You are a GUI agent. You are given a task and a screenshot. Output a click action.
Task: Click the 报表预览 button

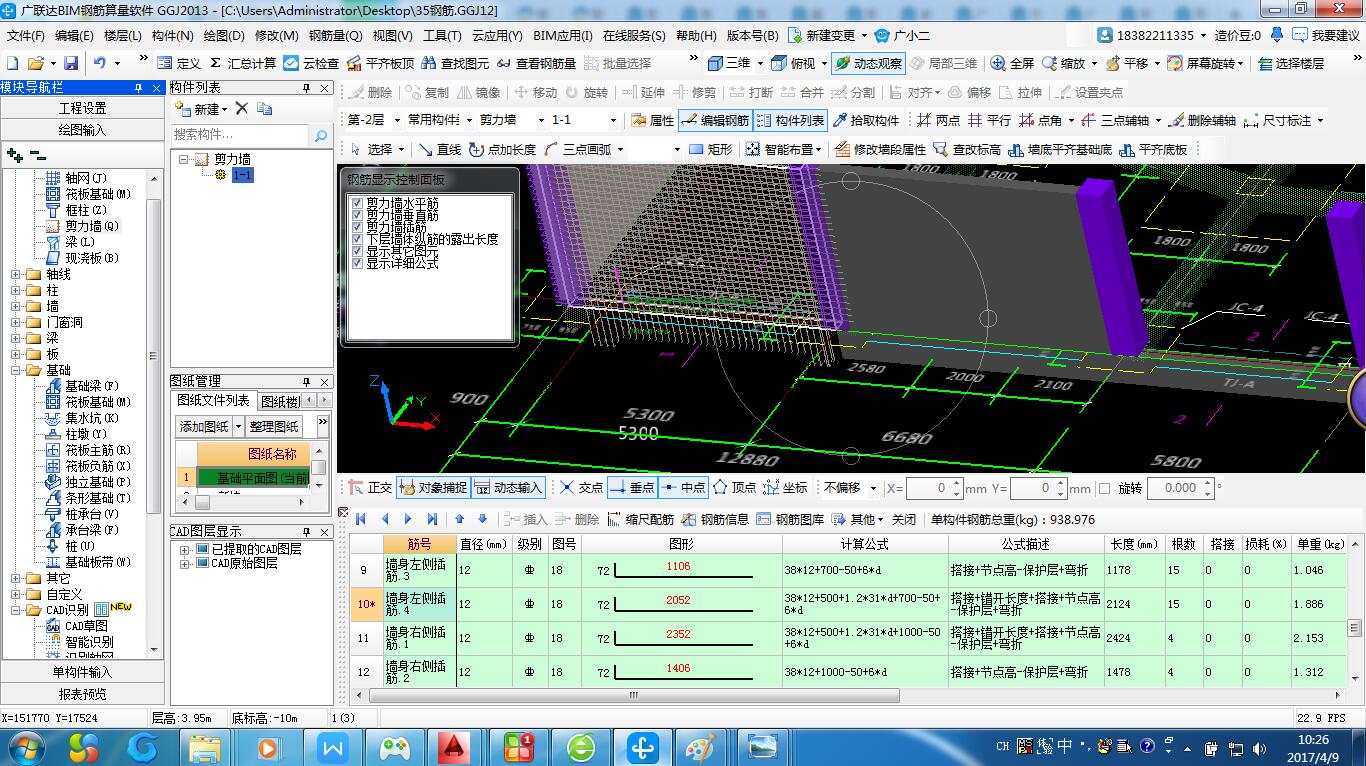pyautogui.click(x=82, y=694)
